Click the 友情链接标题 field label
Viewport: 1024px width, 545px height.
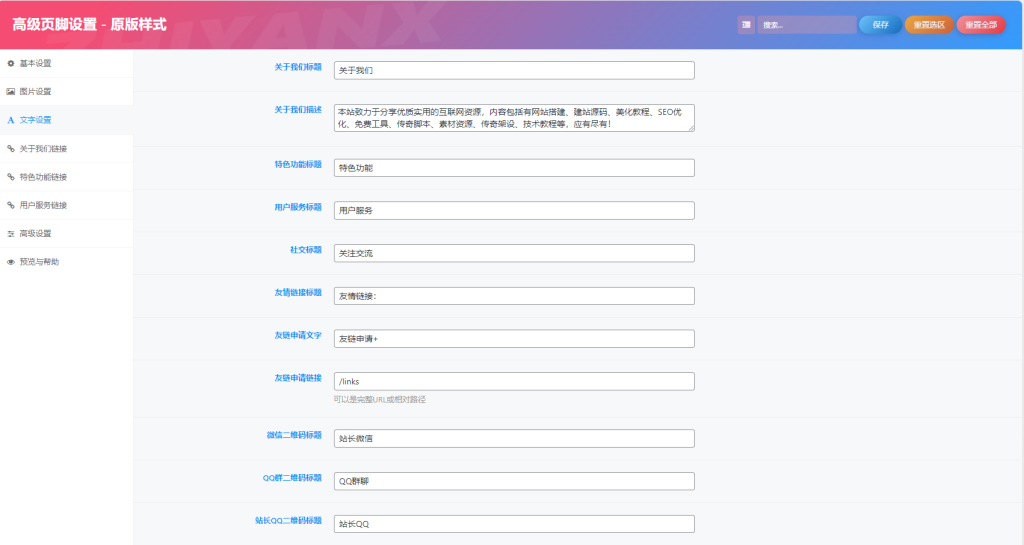point(298,292)
